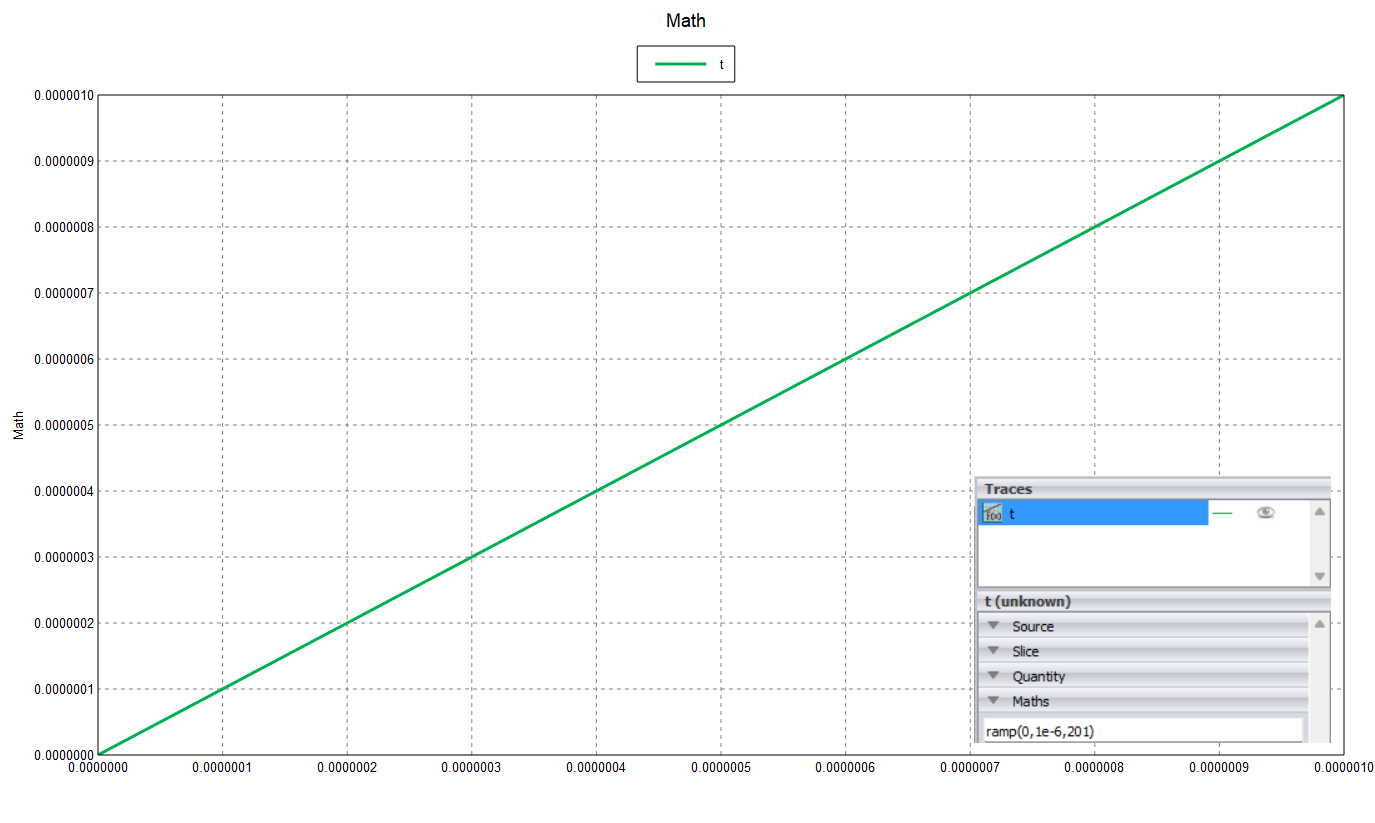
Task: Click the y-axis tick label 0.0000008
Action: (x=64, y=227)
